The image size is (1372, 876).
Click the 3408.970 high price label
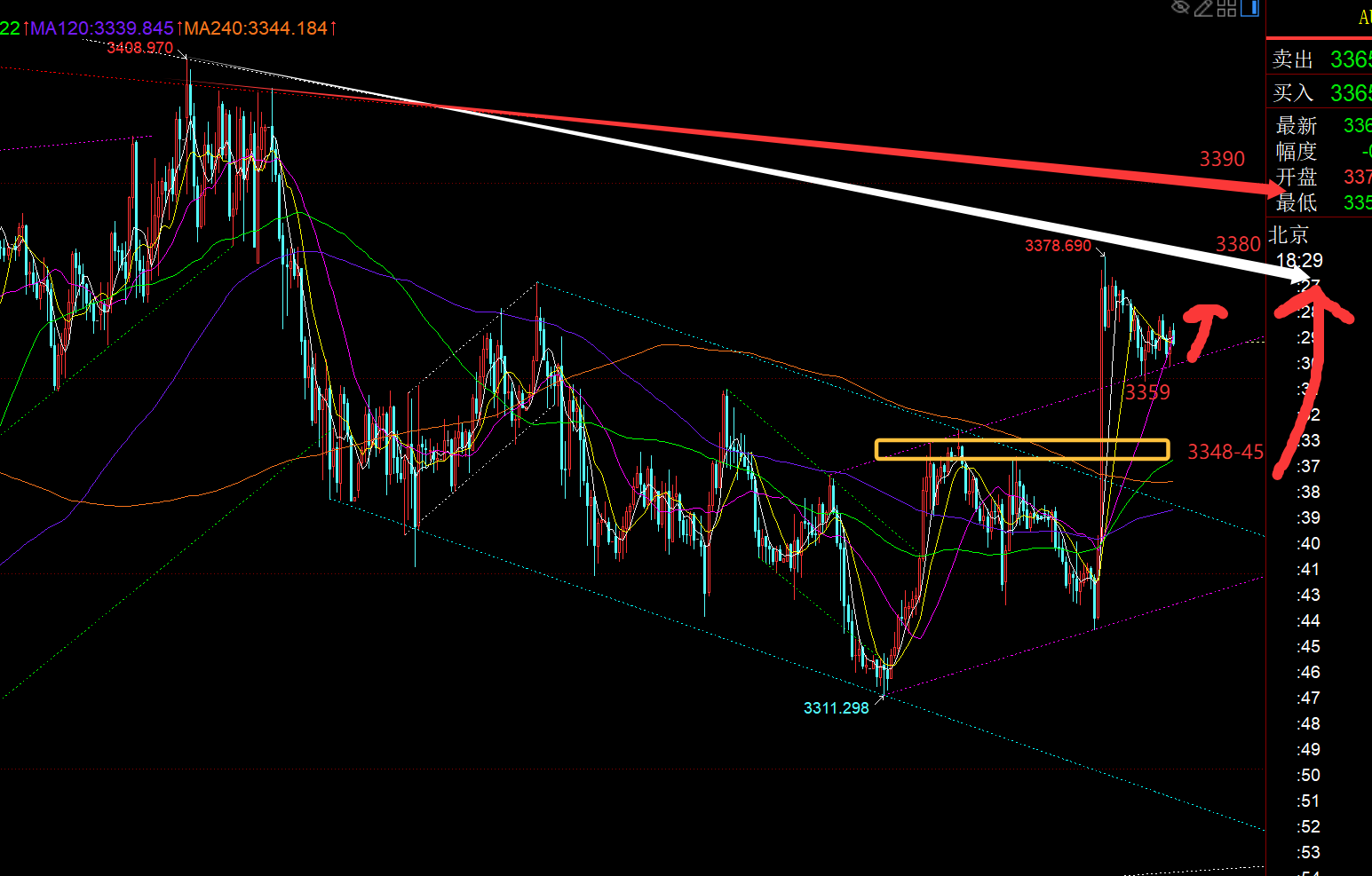(x=140, y=48)
